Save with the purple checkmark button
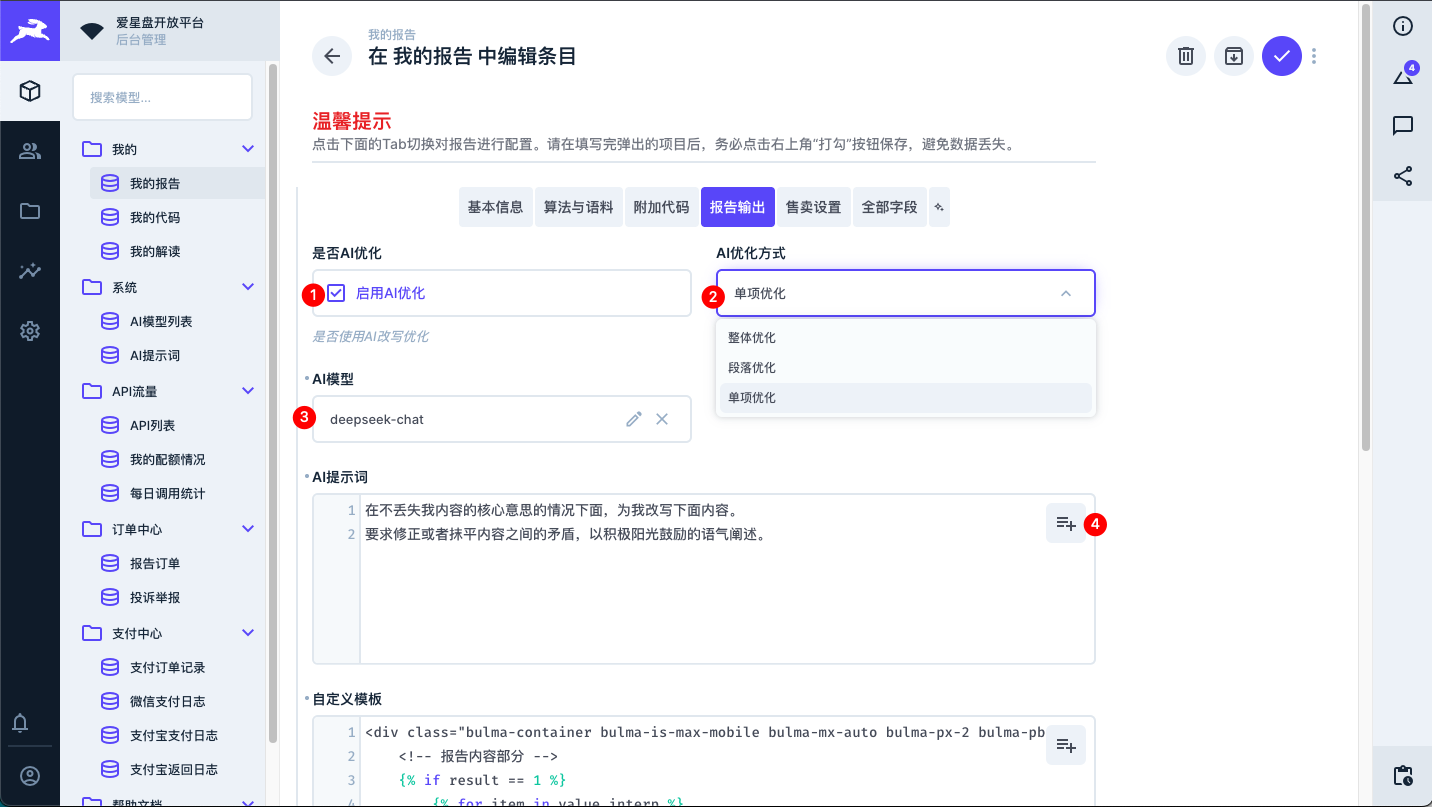This screenshot has width=1432, height=807. pyautogui.click(x=1281, y=56)
